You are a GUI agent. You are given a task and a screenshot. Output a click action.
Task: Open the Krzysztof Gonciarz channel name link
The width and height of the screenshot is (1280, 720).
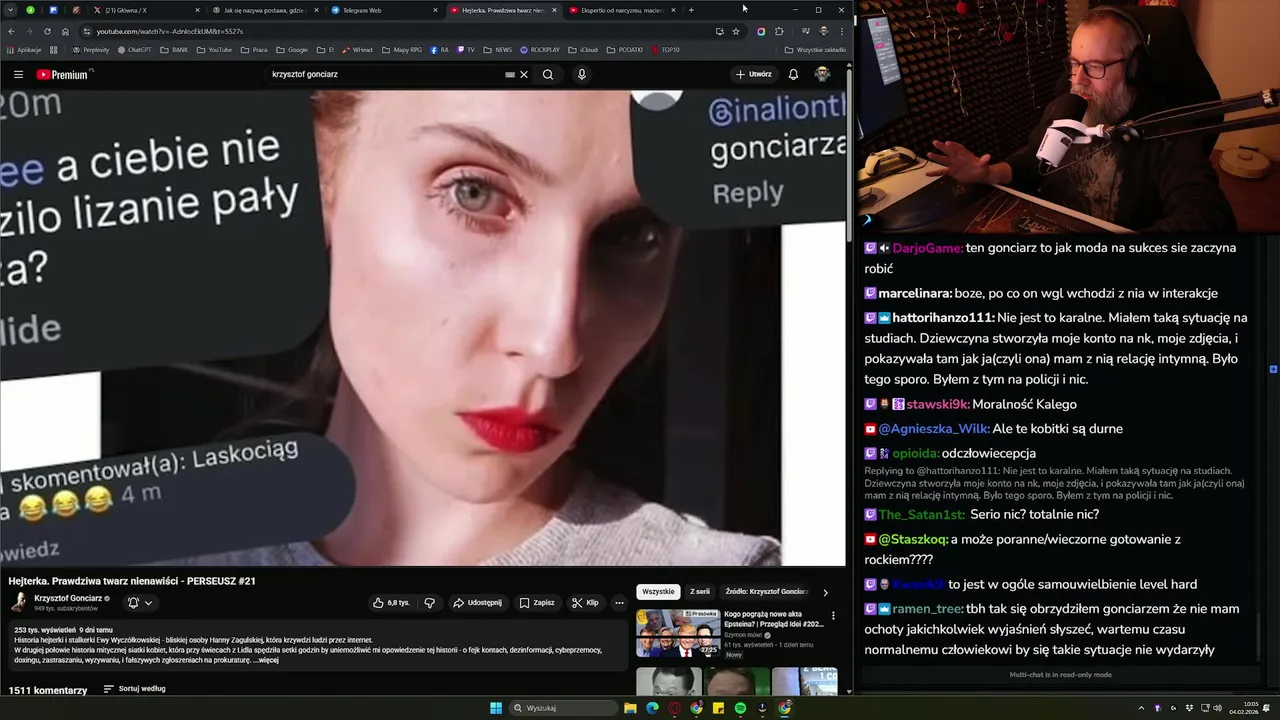coord(68,598)
